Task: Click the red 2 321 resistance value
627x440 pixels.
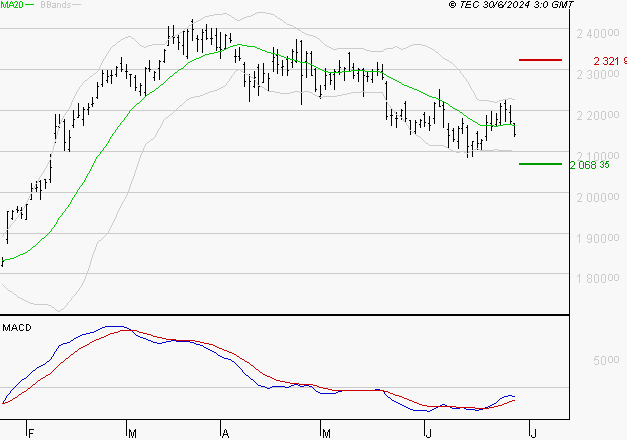Action: (x=610, y=61)
